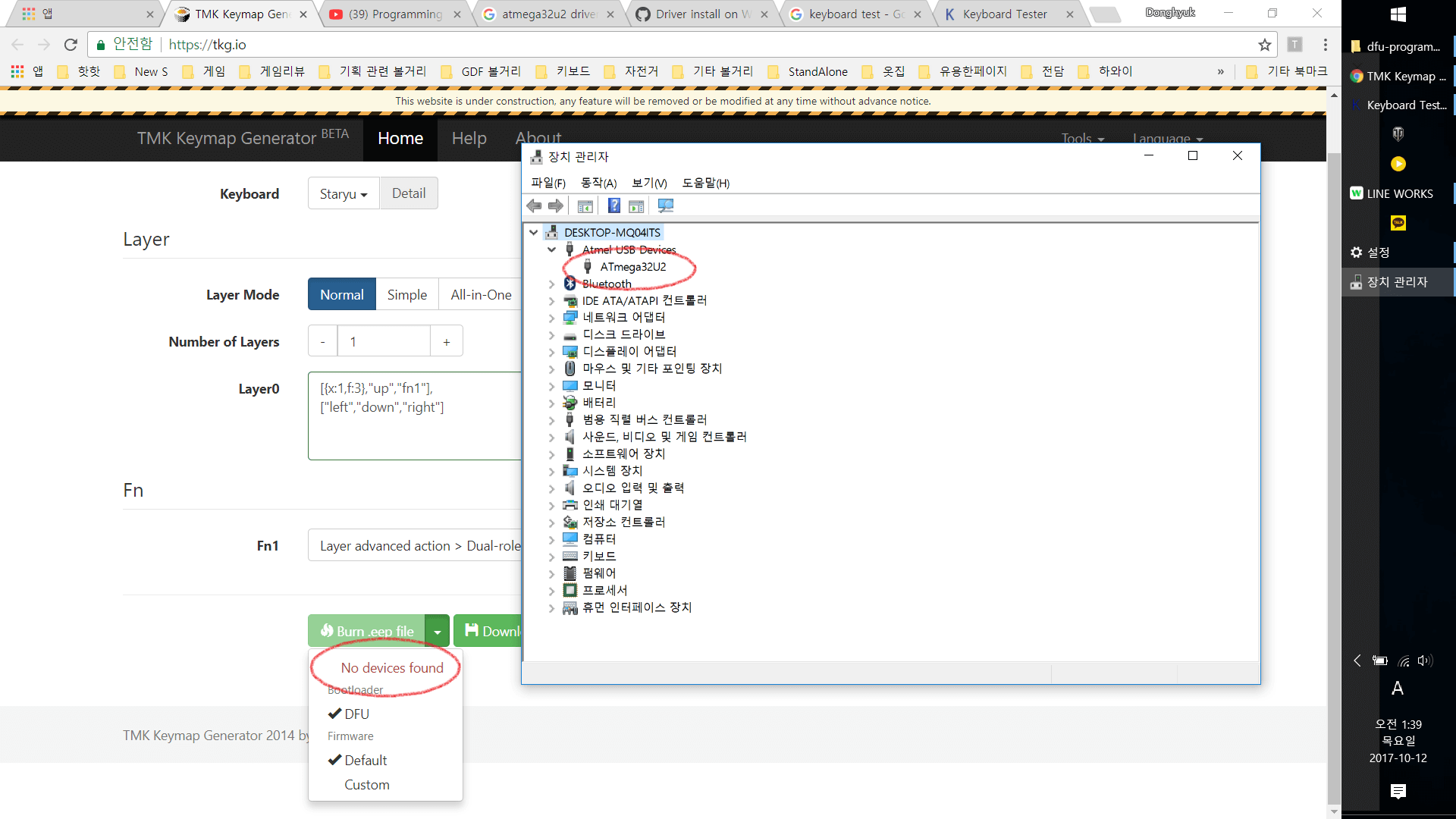Screen dimensions: 1456x819
Task: Open LINE WORKS from the taskbar
Action: pyautogui.click(x=1398, y=193)
